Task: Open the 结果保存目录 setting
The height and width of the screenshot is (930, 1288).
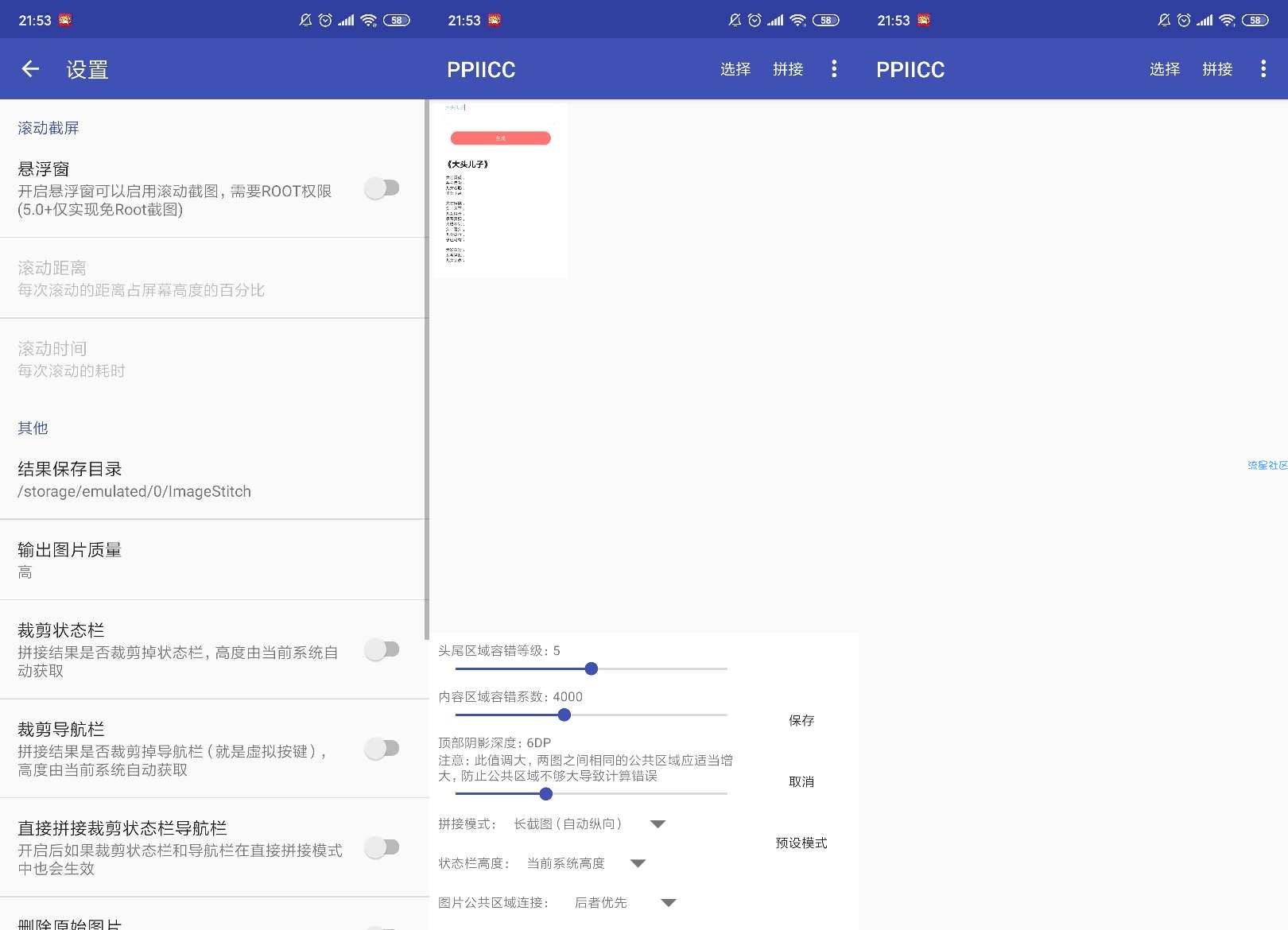Action: point(213,479)
